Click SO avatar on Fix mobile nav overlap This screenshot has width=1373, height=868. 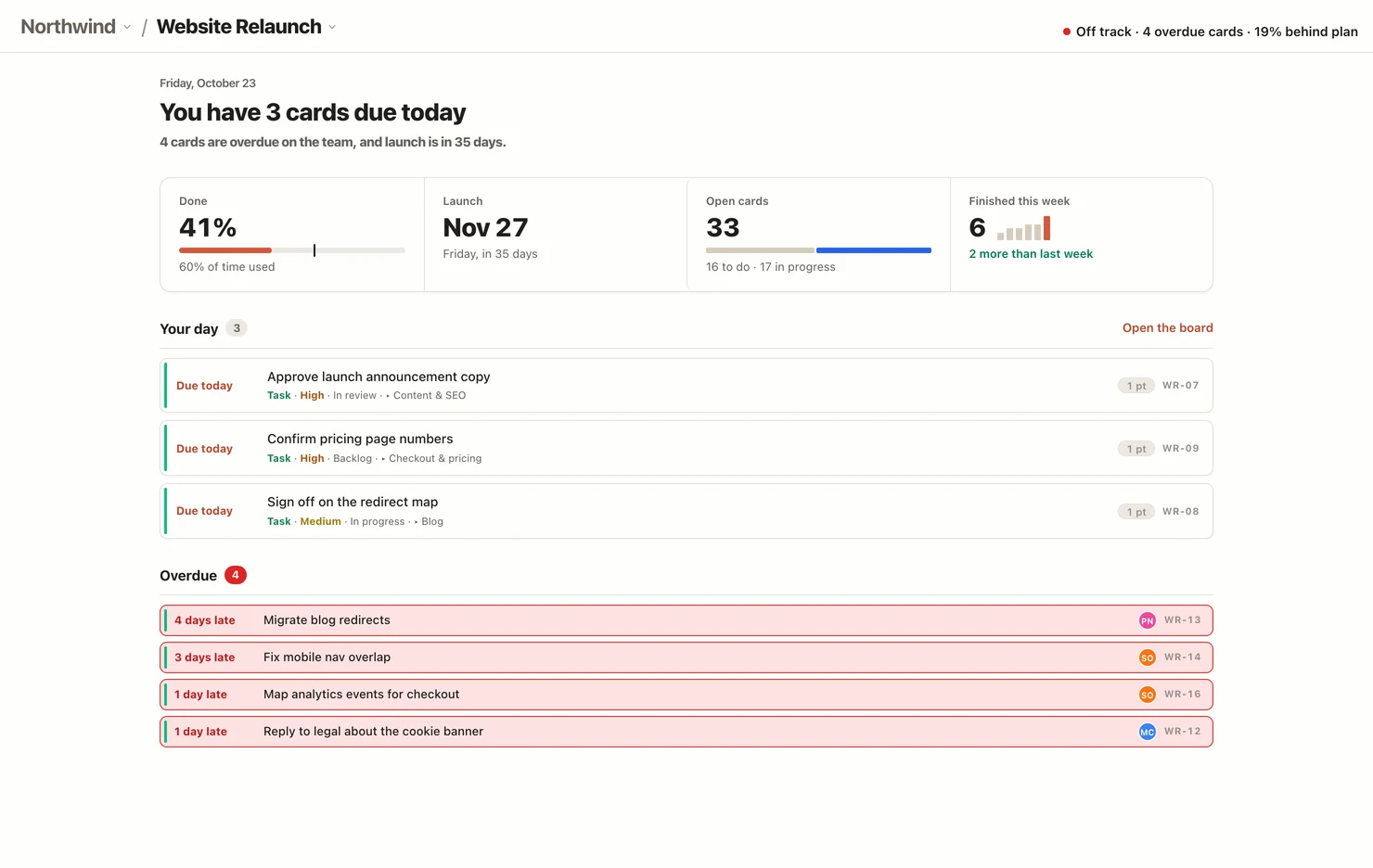coord(1148,657)
